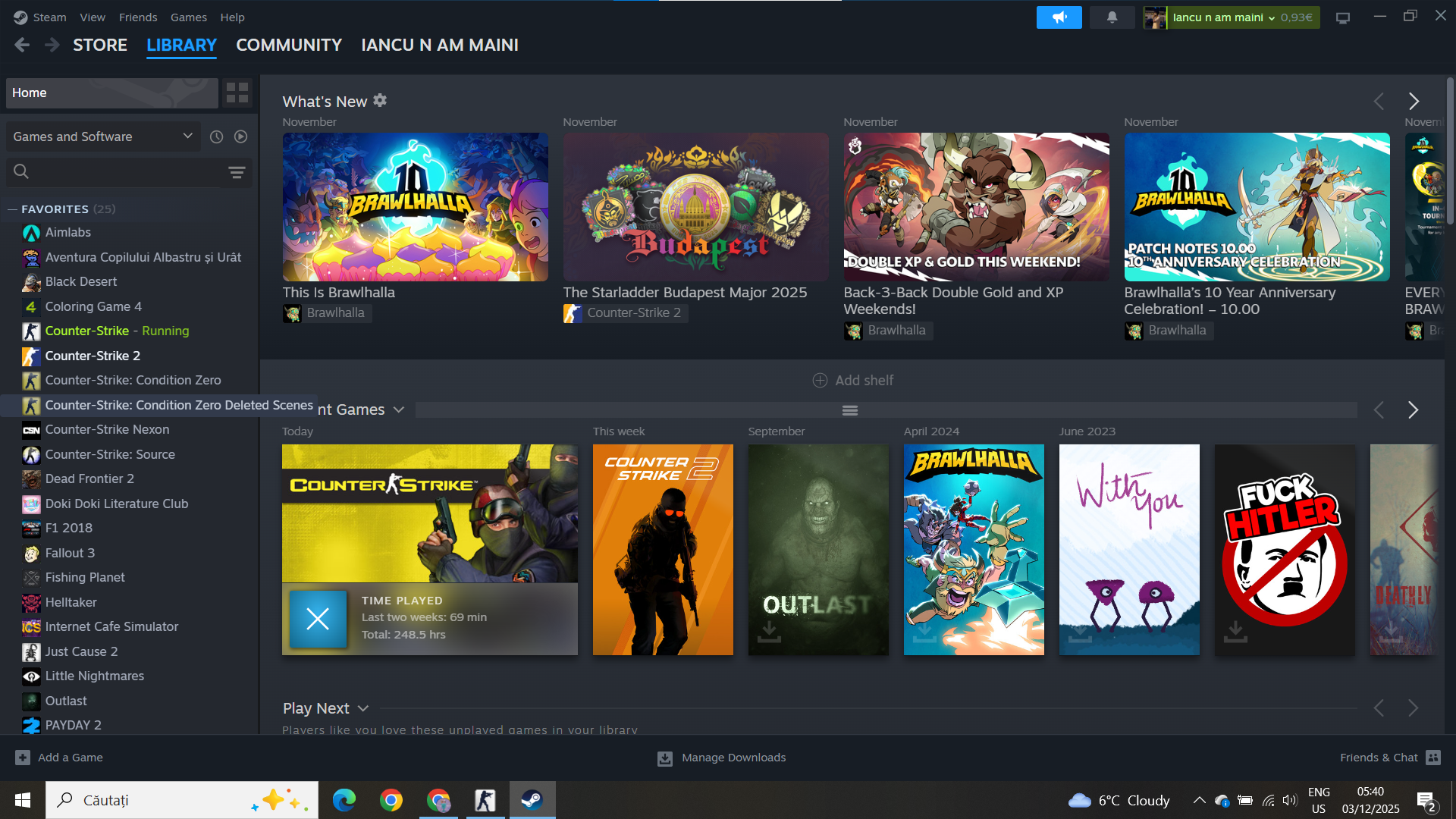This screenshot has height=819, width=1456.
Task: Collapse the FAVORITES category
Action: pos(12,209)
